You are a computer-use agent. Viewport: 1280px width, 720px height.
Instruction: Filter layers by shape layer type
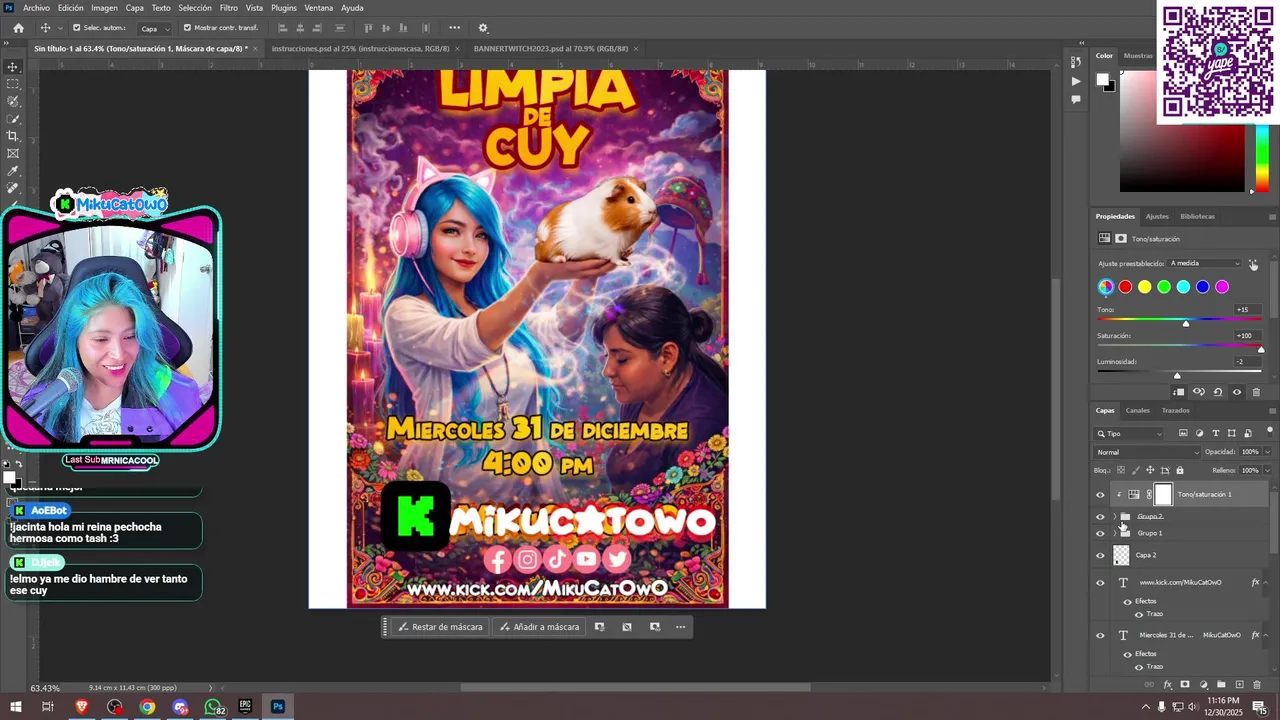pos(1231,433)
